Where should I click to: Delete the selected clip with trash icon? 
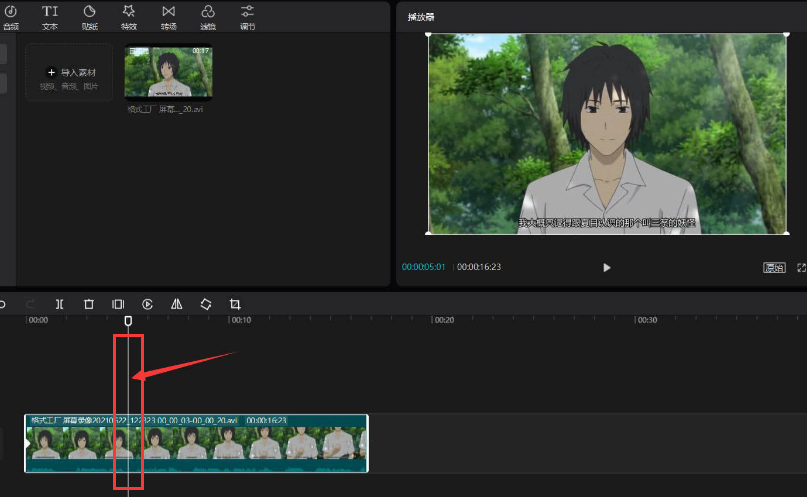[88, 304]
